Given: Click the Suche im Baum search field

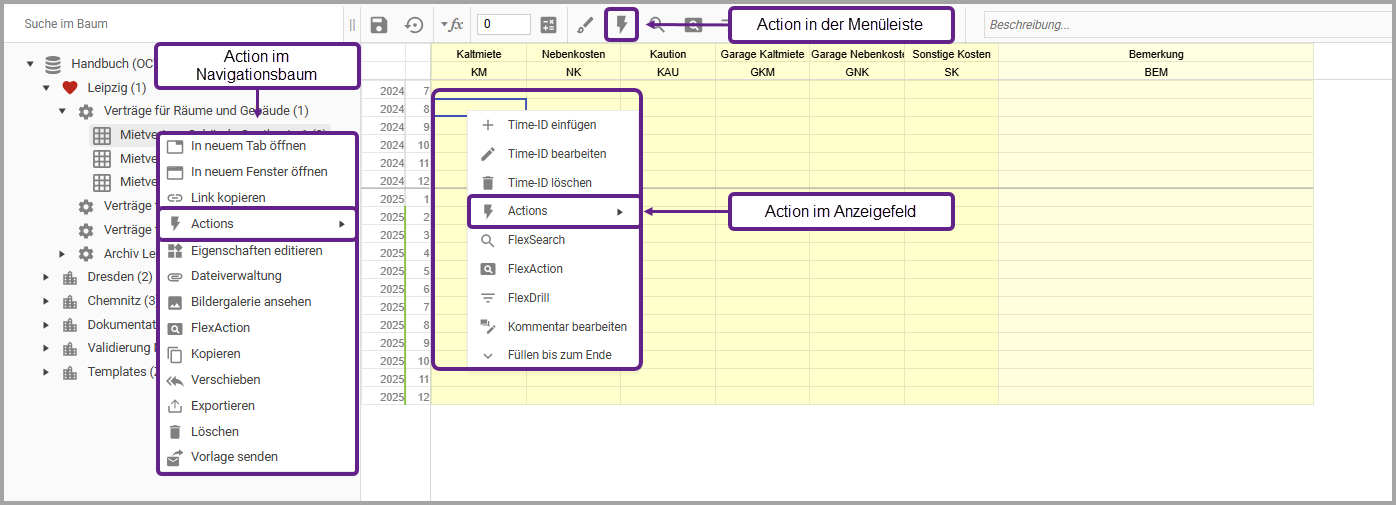Looking at the screenshot, I should pos(170,23).
